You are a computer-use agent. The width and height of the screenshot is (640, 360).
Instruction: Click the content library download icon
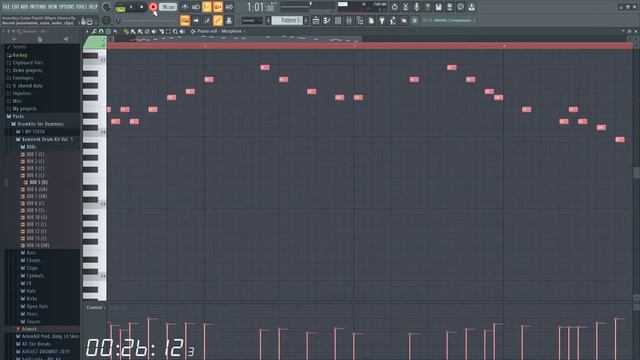(471, 7)
